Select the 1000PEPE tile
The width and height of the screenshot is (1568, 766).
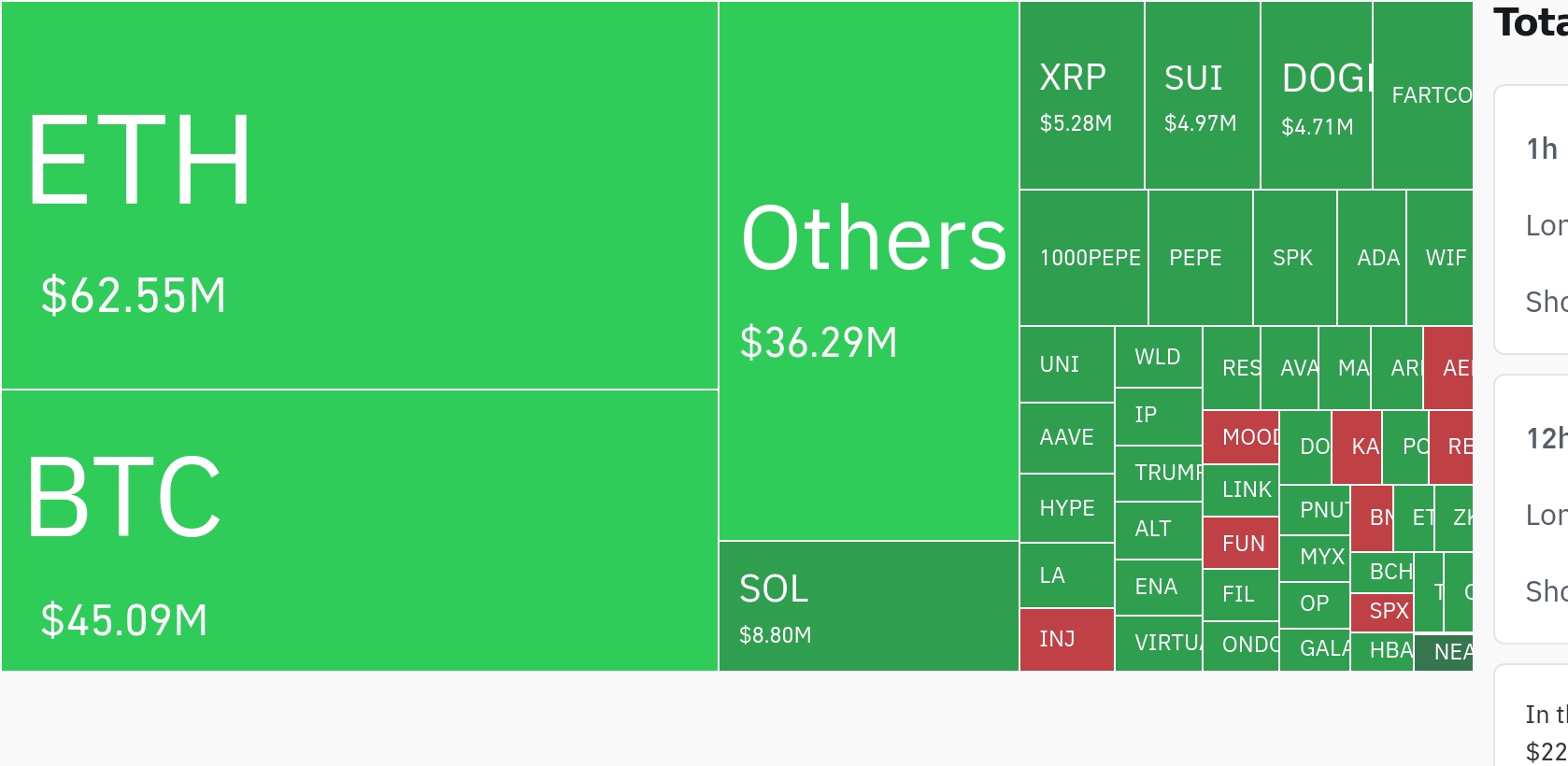point(1084,258)
